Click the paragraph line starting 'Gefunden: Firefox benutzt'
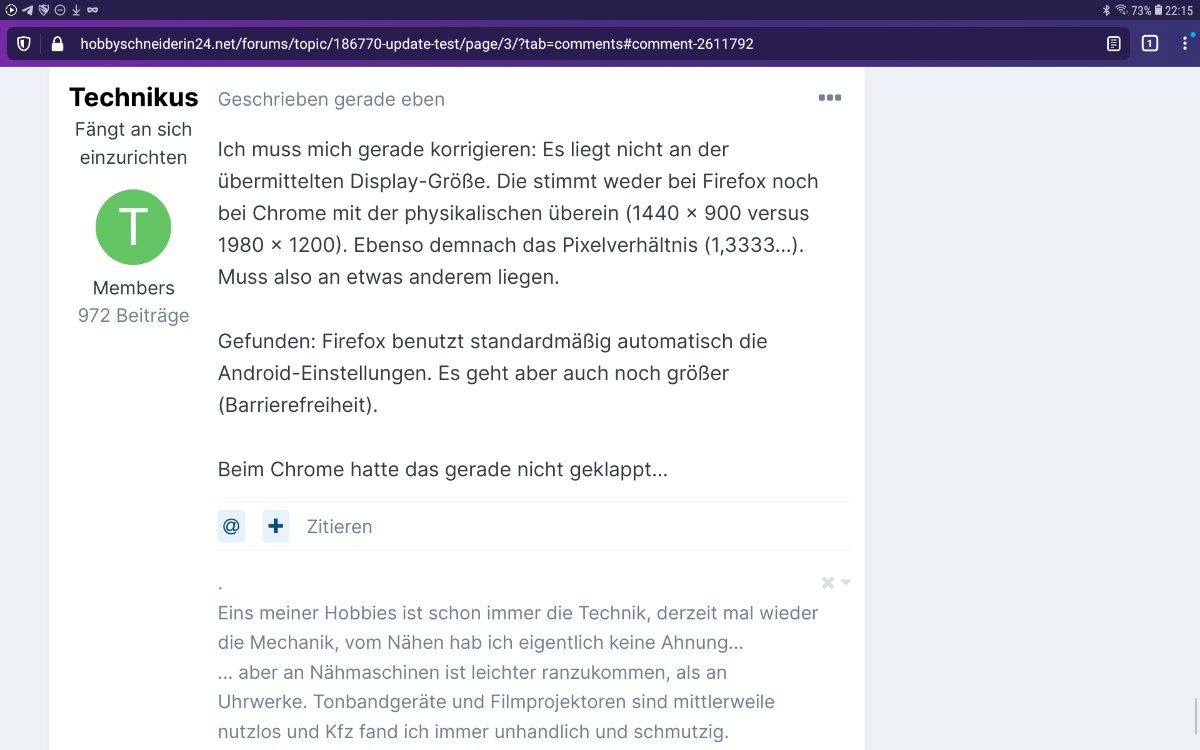 [493, 341]
